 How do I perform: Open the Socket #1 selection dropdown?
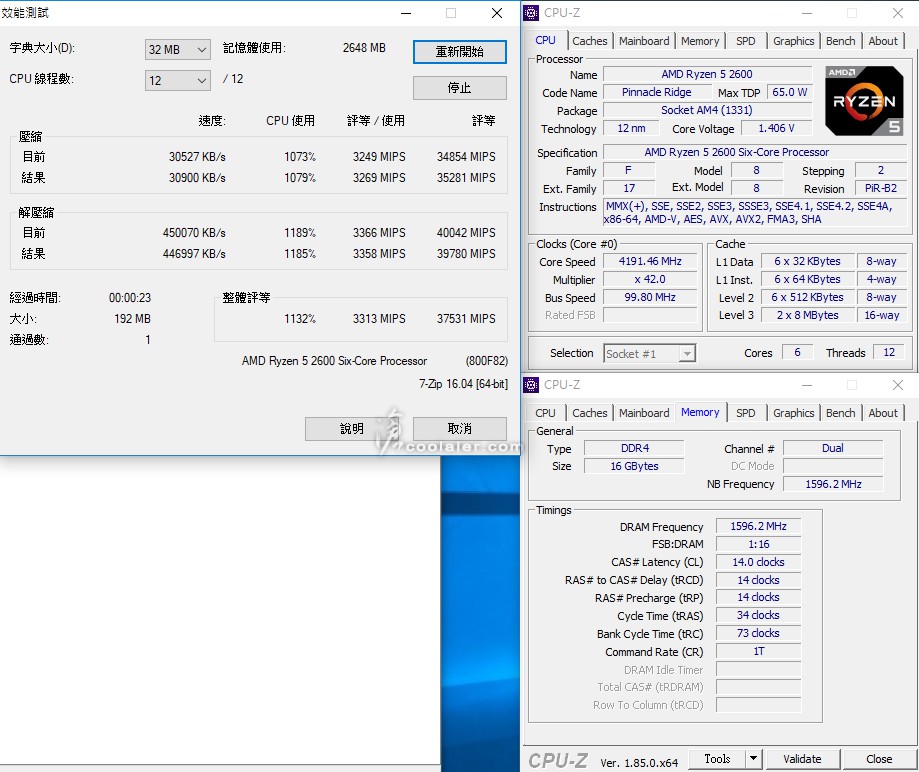tap(649, 353)
